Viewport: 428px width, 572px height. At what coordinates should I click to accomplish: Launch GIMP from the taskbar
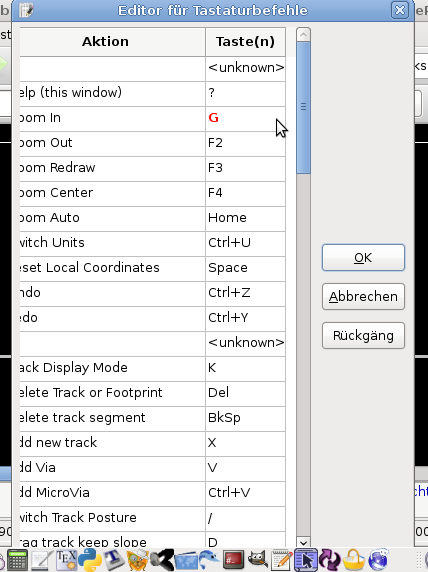point(258,560)
